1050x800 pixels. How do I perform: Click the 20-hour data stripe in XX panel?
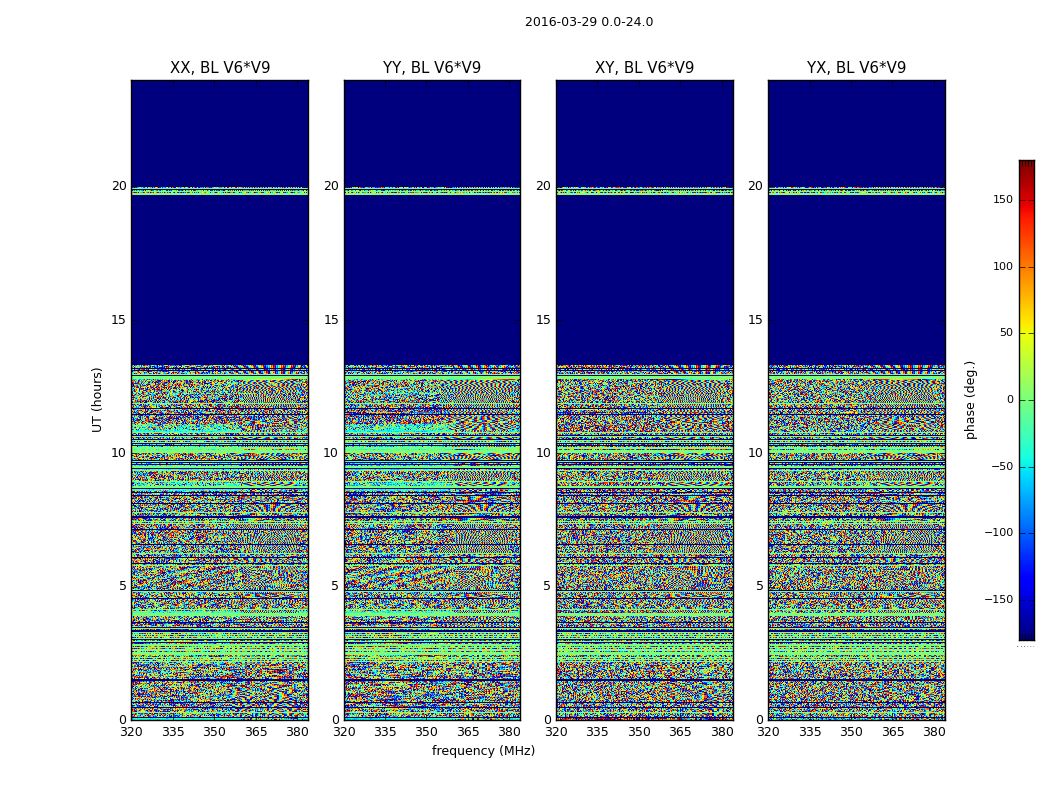point(220,191)
